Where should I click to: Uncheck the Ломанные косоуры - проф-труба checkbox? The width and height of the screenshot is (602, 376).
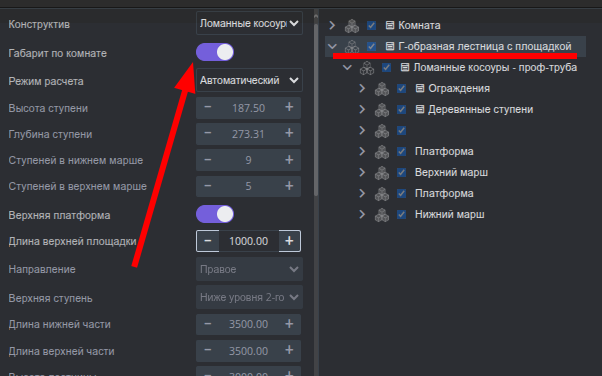tap(387, 68)
